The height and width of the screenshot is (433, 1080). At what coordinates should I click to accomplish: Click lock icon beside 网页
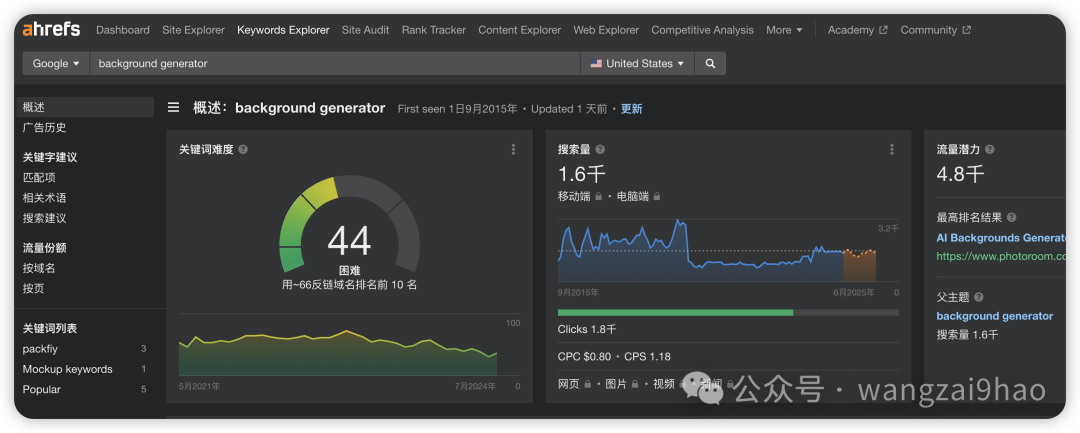click(588, 384)
